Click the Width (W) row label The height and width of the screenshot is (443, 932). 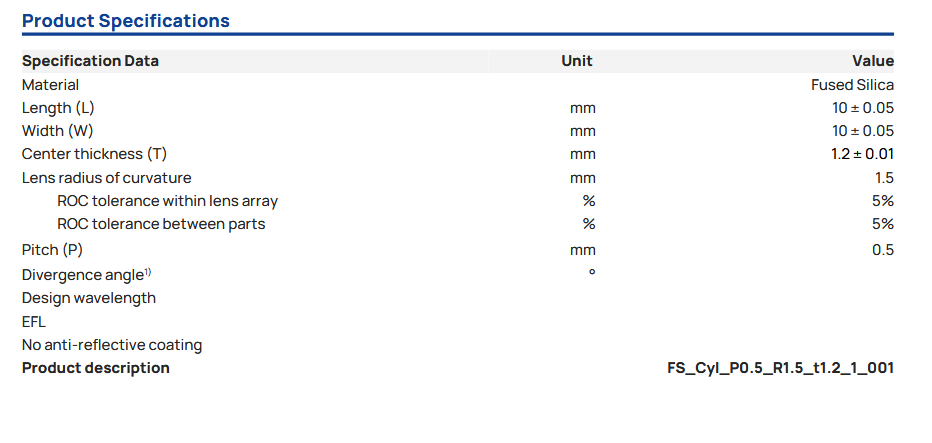(x=58, y=131)
